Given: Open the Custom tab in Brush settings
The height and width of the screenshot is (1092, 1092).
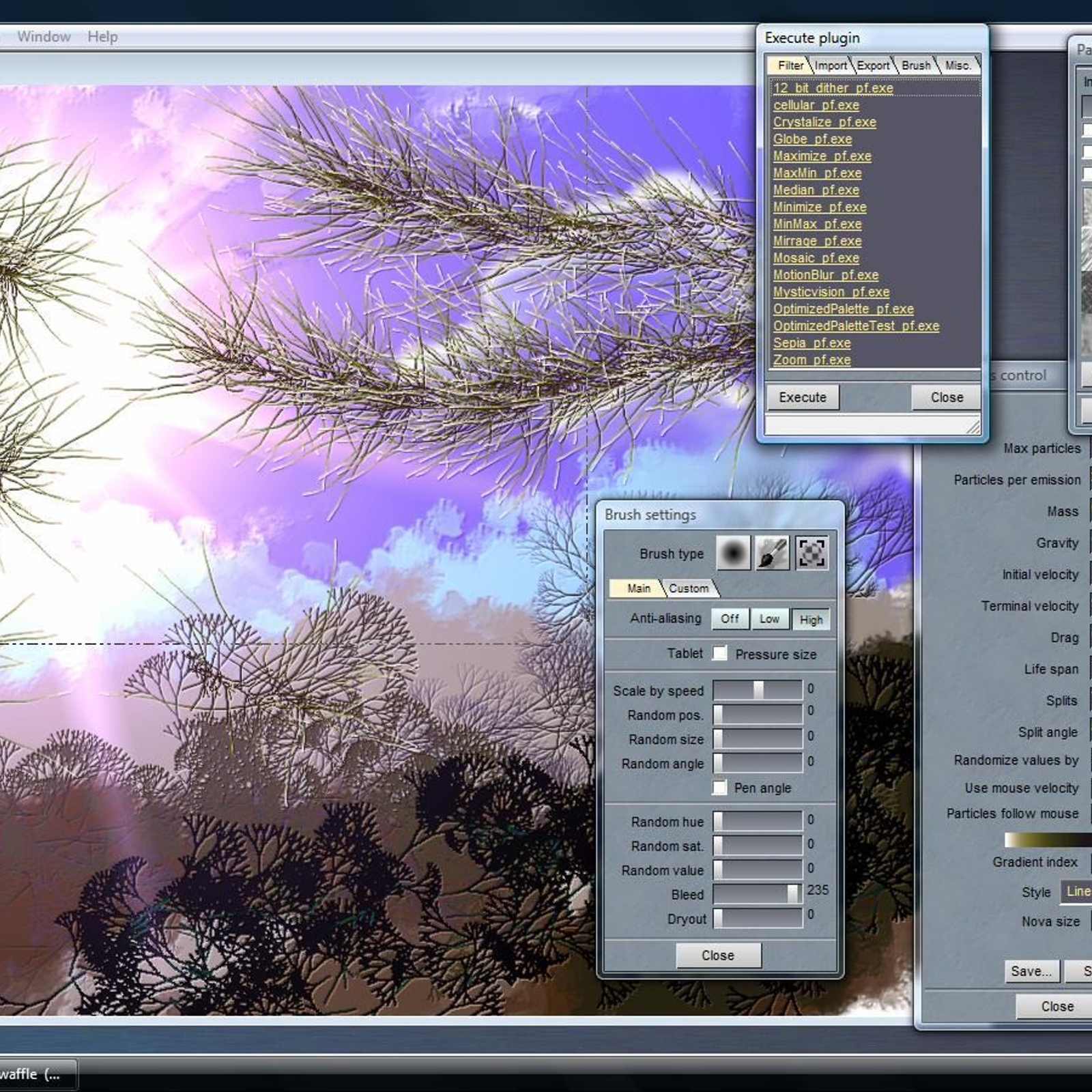Looking at the screenshot, I should coord(689,588).
